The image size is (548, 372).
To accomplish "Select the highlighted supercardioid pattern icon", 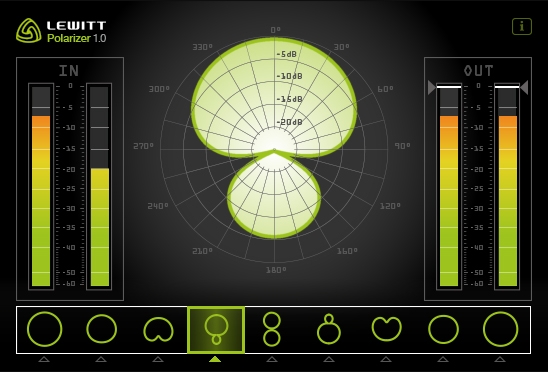I will pos(216,330).
